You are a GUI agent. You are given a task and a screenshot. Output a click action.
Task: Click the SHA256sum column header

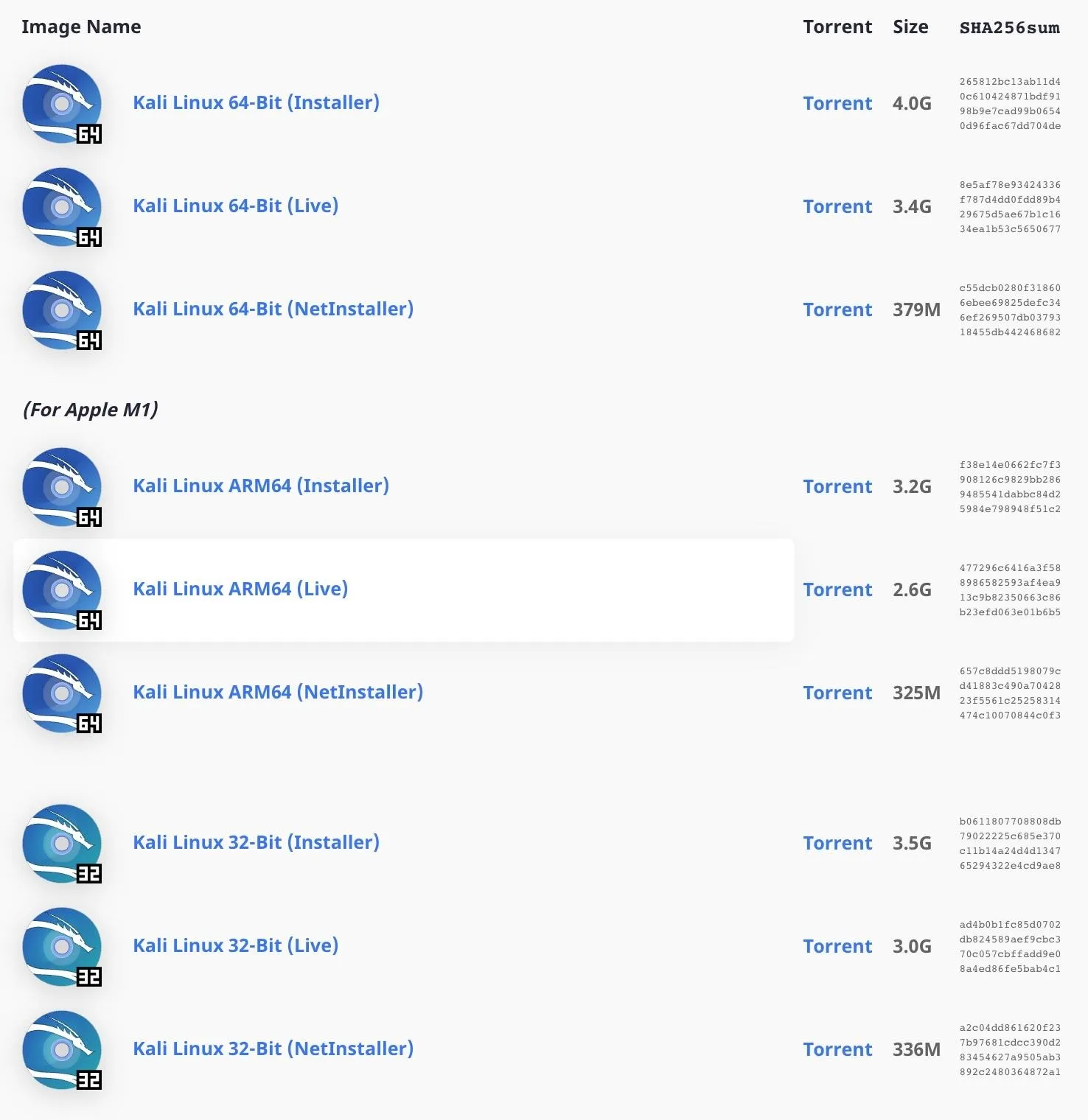(x=1009, y=28)
